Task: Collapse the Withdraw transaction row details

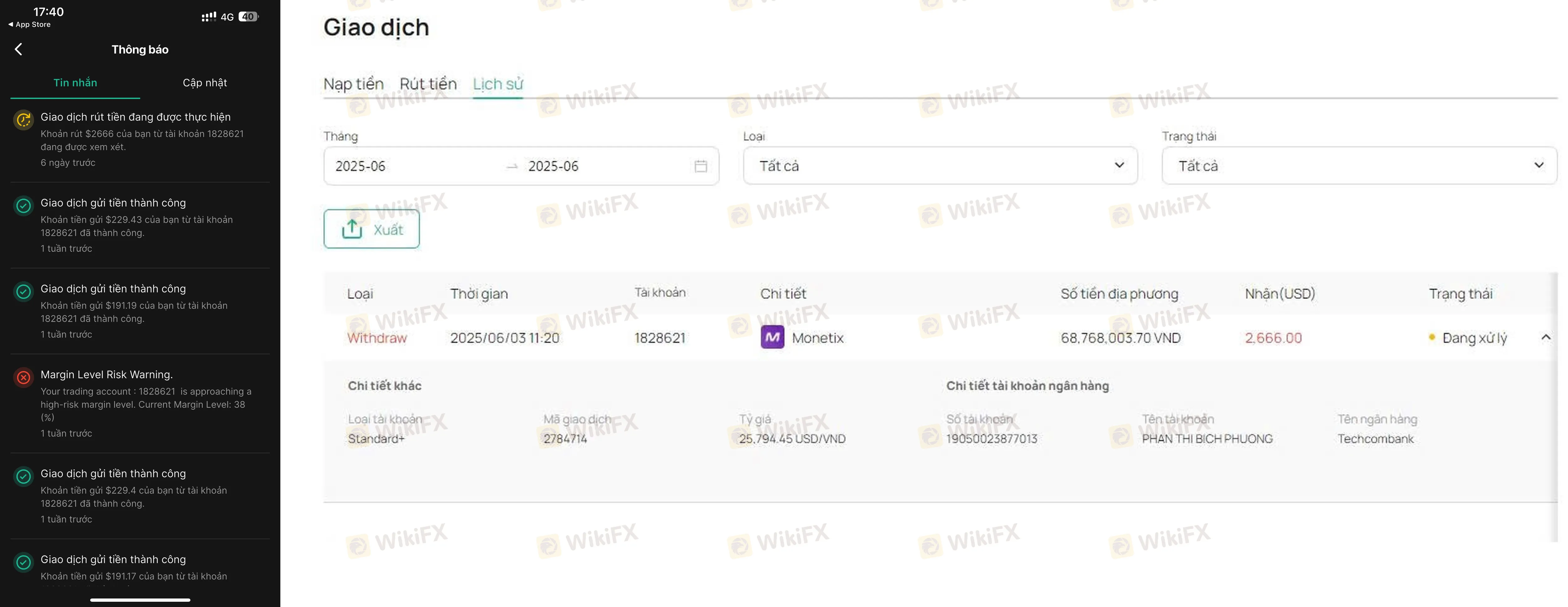Action: tap(1545, 338)
